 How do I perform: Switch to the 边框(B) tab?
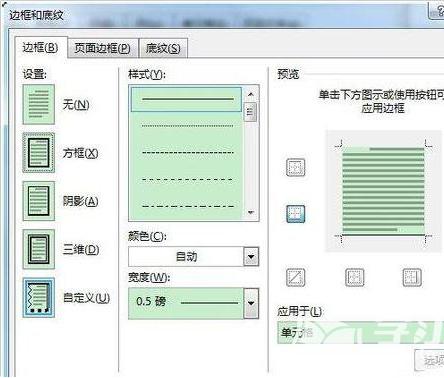click(x=40, y=48)
